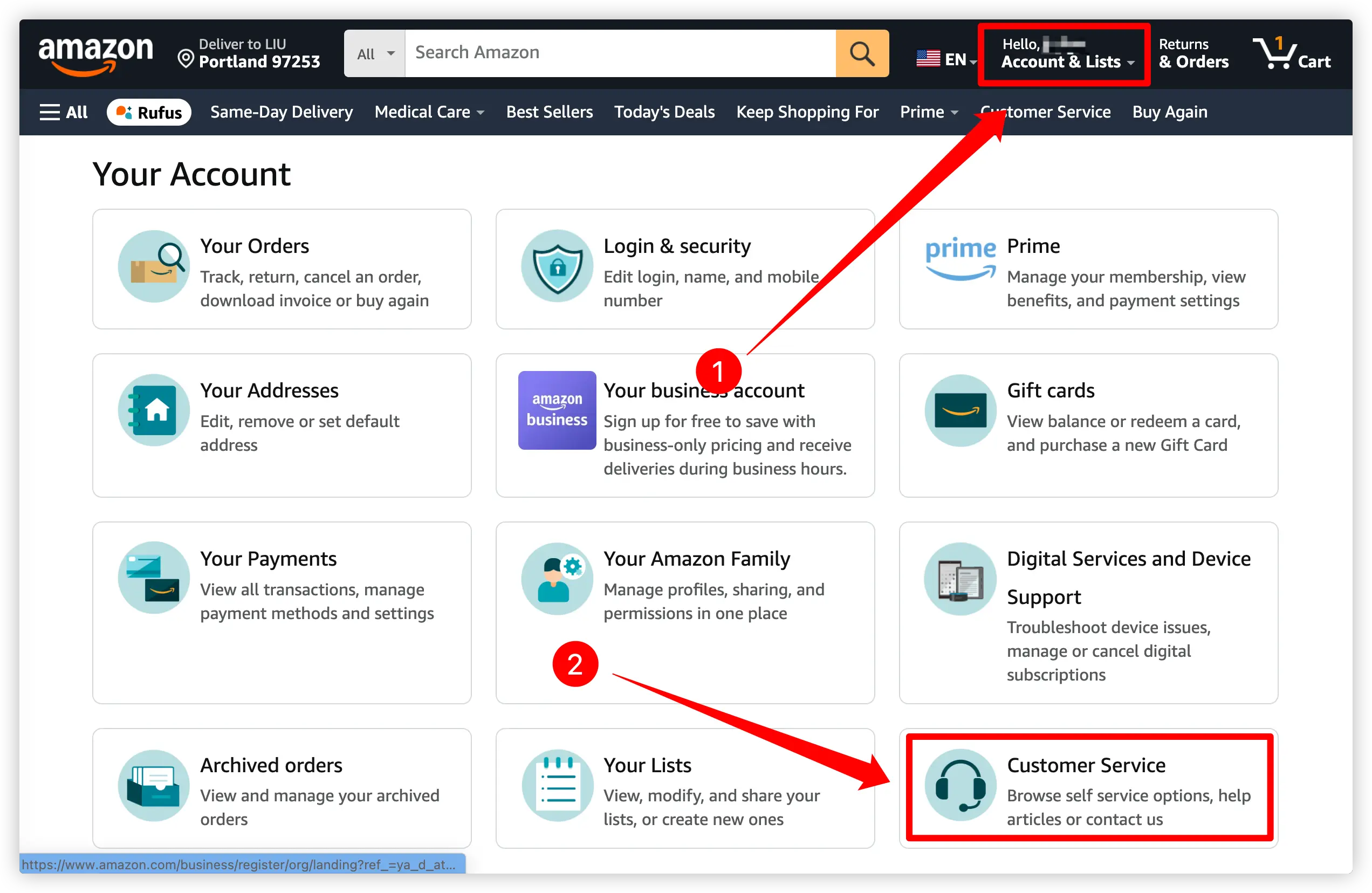Viewport: 1372px width, 893px height.
Task: Click the Login & security shield icon
Action: pos(557,266)
